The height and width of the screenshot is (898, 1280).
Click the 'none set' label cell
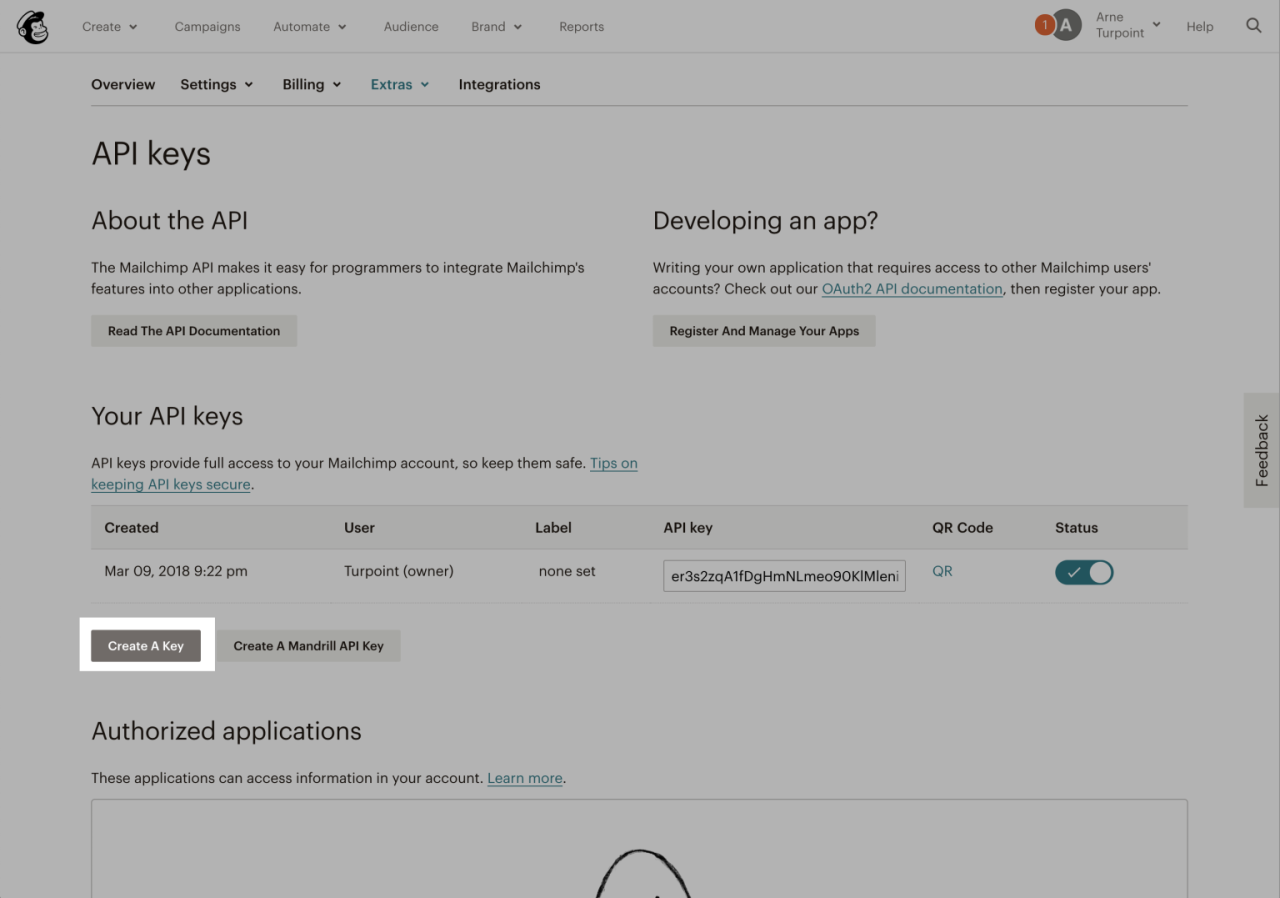click(567, 571)
